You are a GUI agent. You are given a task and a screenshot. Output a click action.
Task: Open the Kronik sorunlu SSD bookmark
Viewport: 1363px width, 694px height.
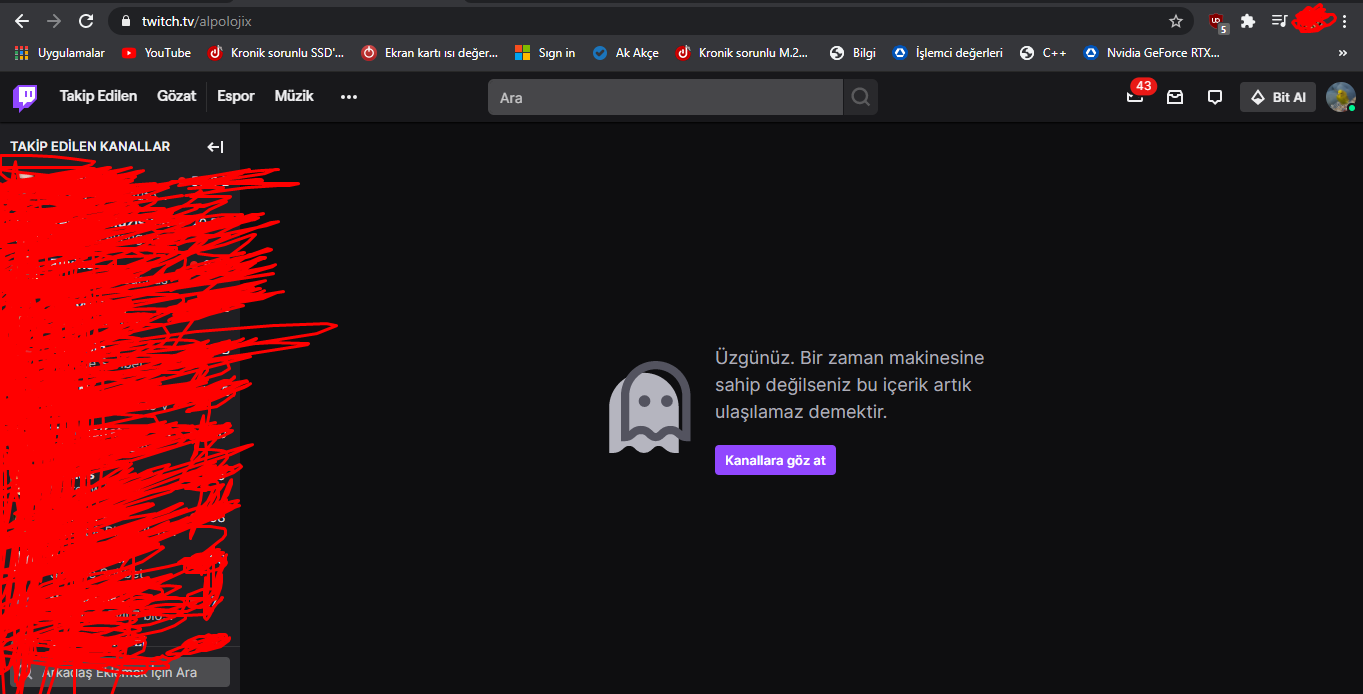click(x=276, y=53)
